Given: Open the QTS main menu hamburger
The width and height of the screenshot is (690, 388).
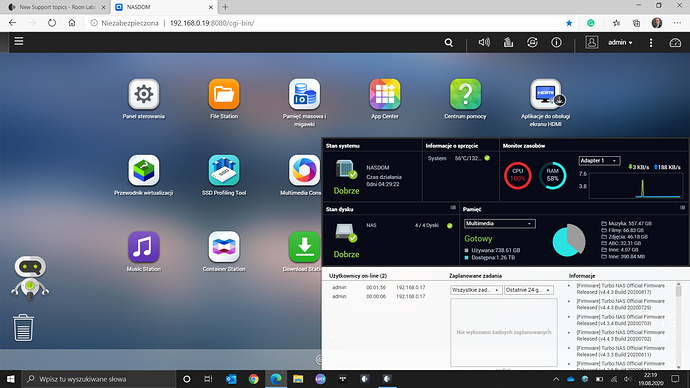Looking at the screenshot, I should (18, 41).
